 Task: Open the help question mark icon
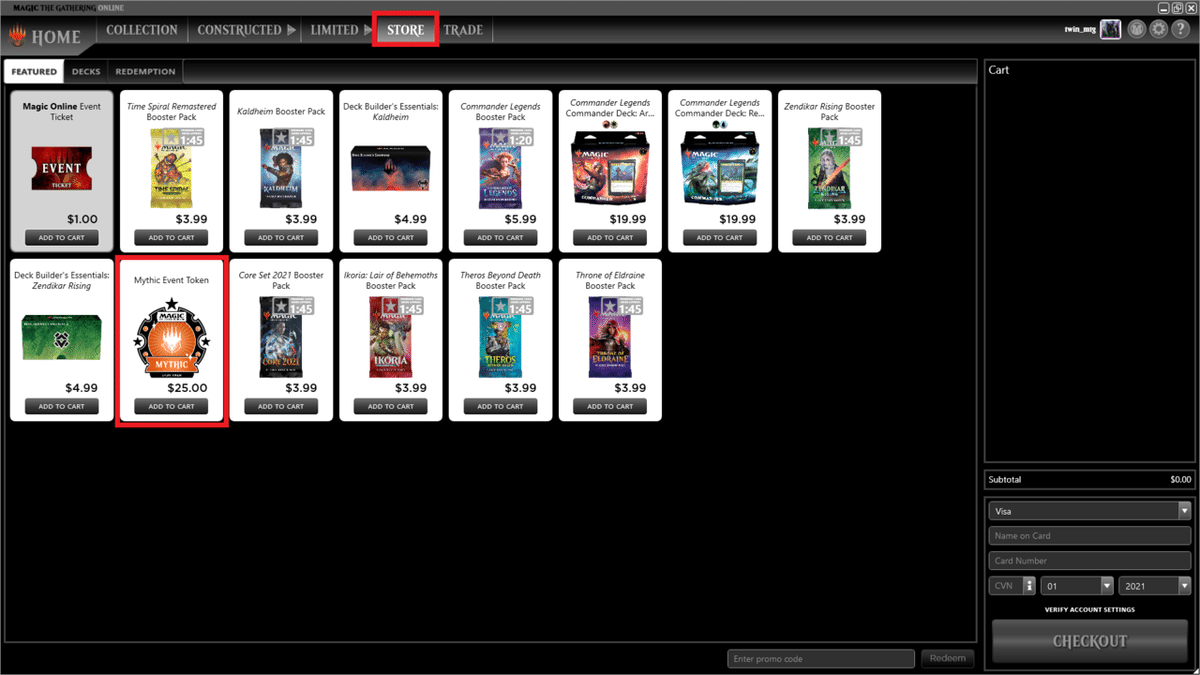1179,30
